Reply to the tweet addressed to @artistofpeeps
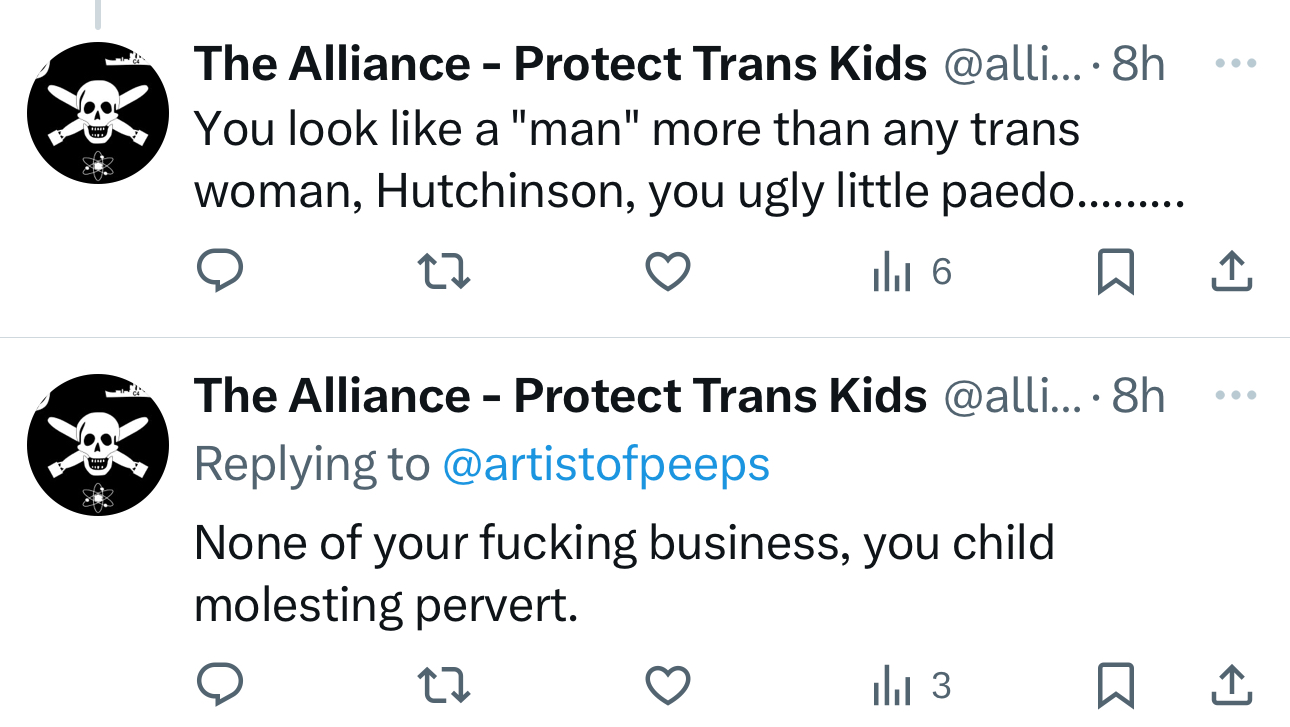The width and height of the screenshot is (1290, 727). [218, 685]
